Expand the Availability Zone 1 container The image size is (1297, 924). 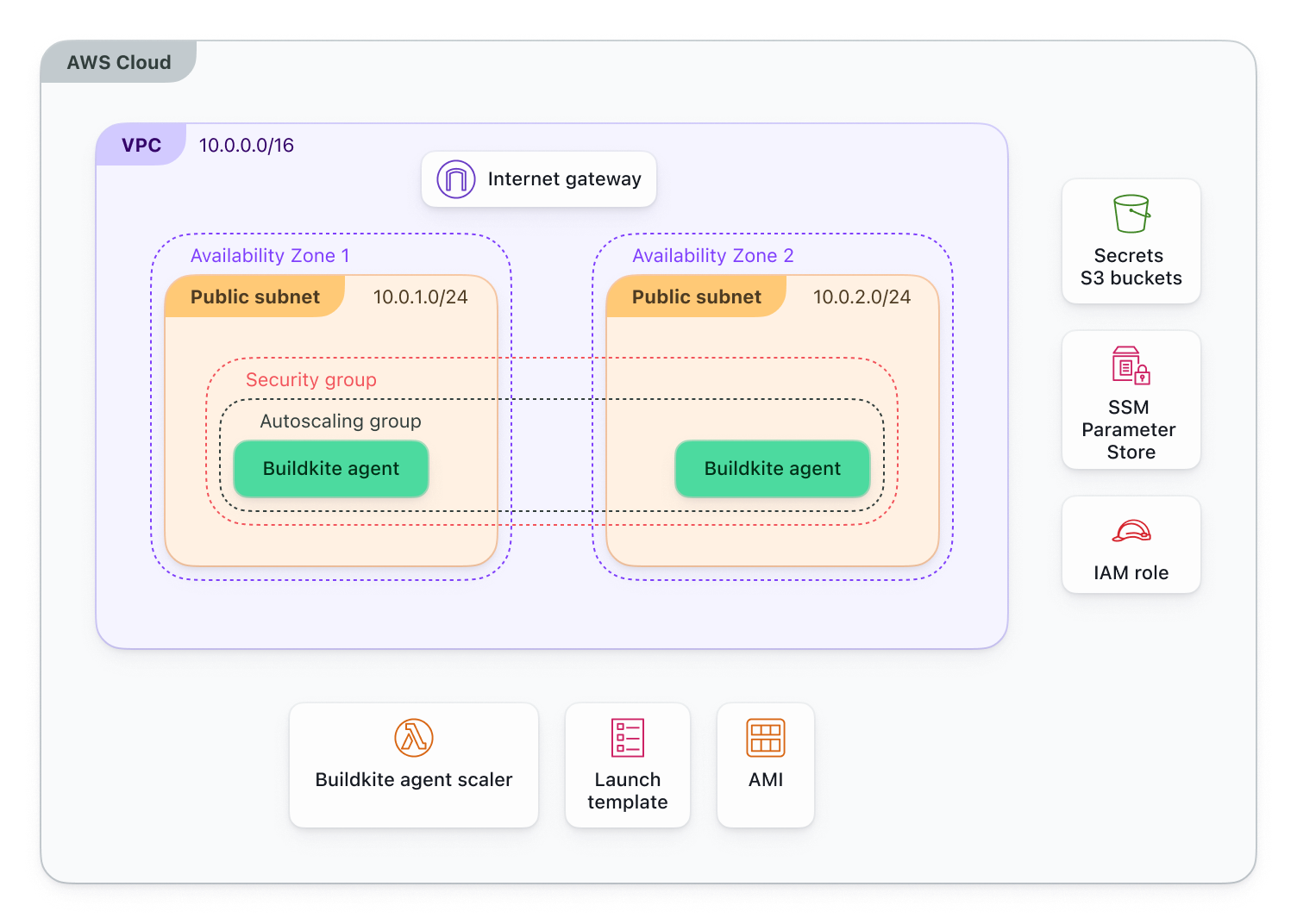(x=270, y=255)
